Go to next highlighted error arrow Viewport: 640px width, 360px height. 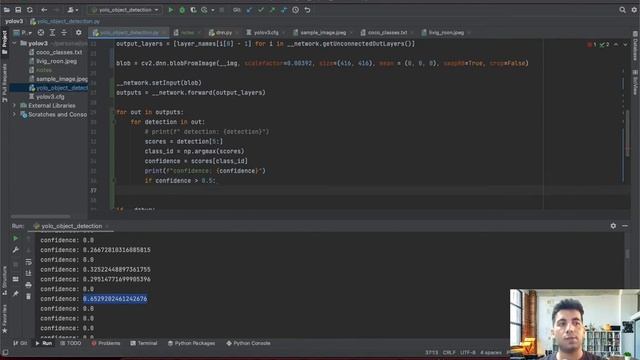pos(625,44)
